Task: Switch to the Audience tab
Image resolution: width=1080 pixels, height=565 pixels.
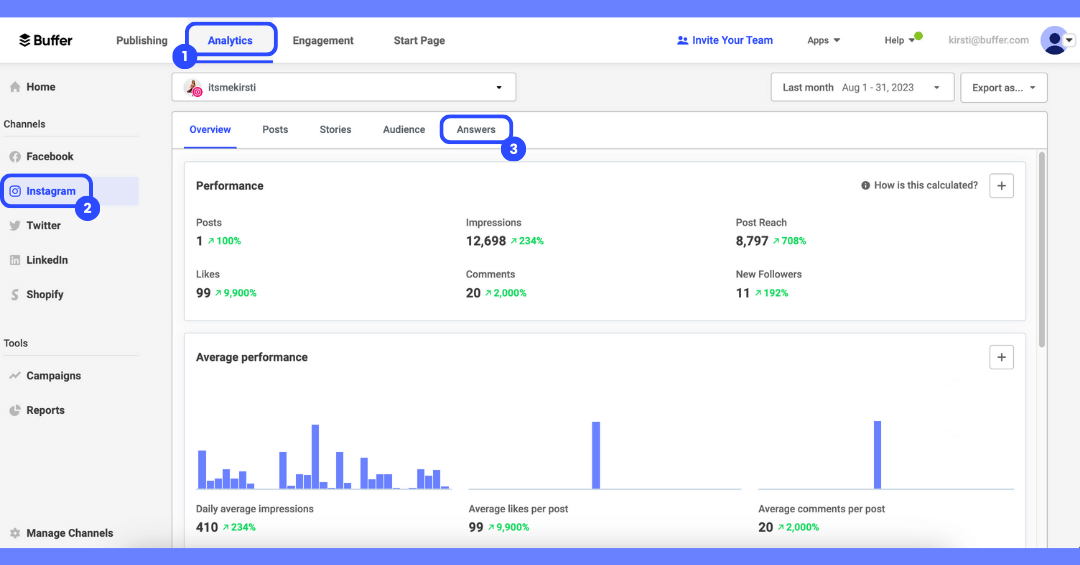Action: (x=404, y=130)
